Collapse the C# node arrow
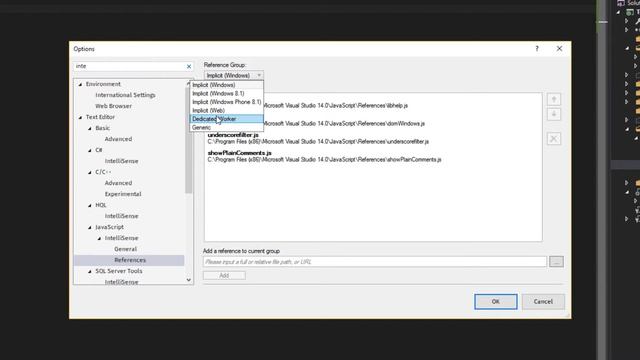 pos(90,150)
